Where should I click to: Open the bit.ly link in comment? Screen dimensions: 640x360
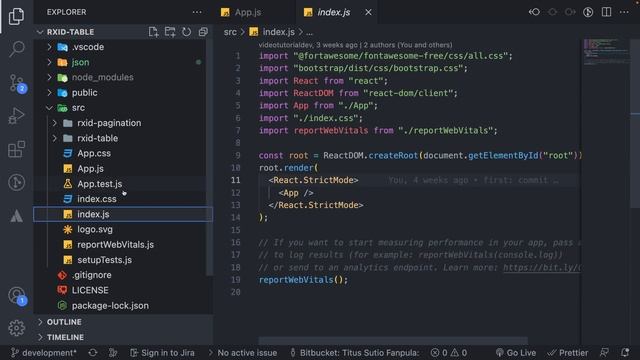541,268
